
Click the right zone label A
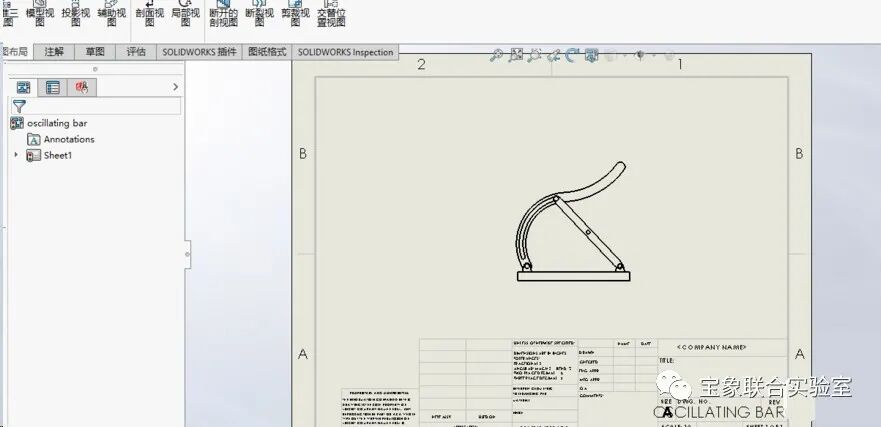(800, 354)
